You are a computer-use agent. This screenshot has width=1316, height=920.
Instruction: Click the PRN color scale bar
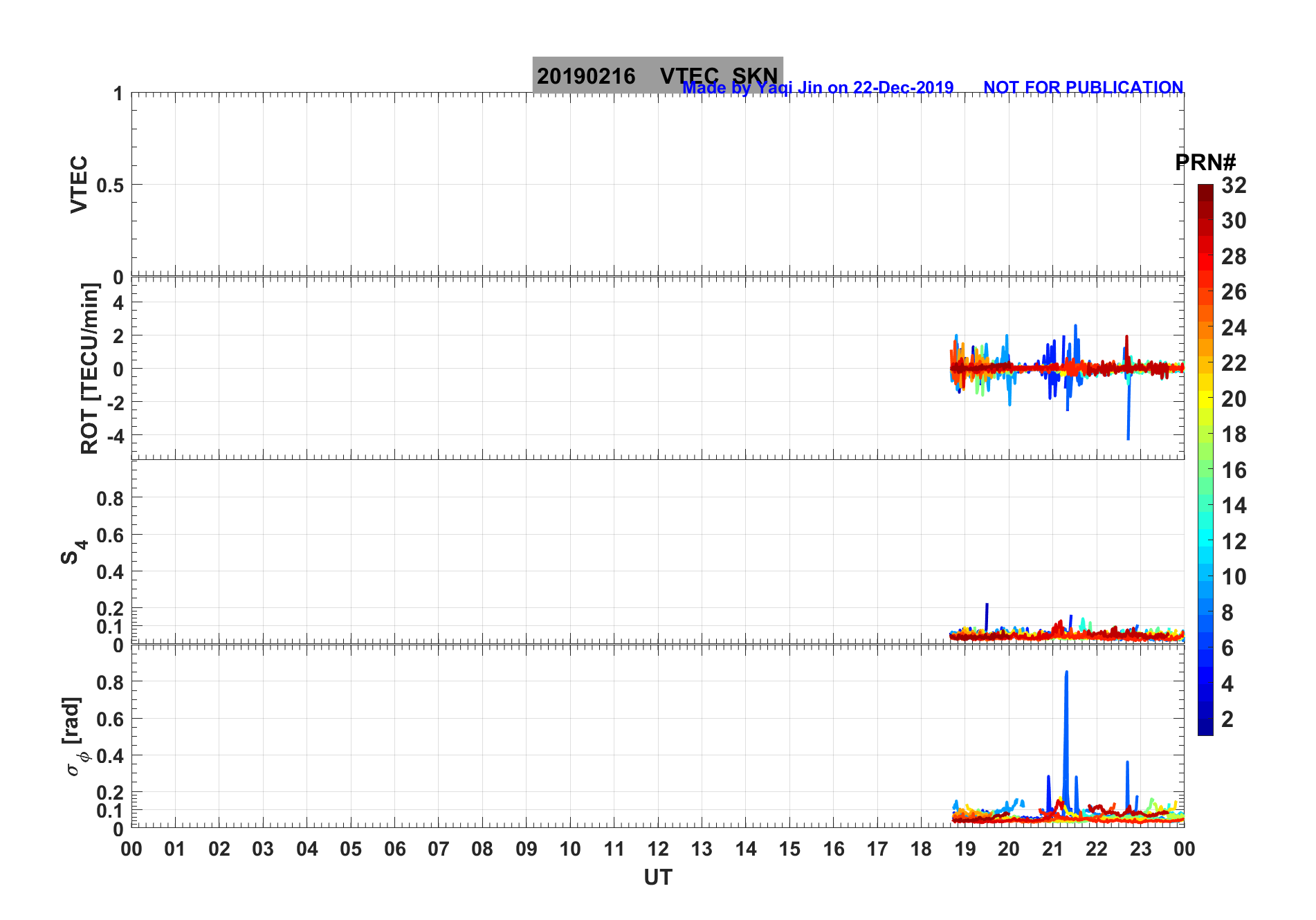point(1205,459)
